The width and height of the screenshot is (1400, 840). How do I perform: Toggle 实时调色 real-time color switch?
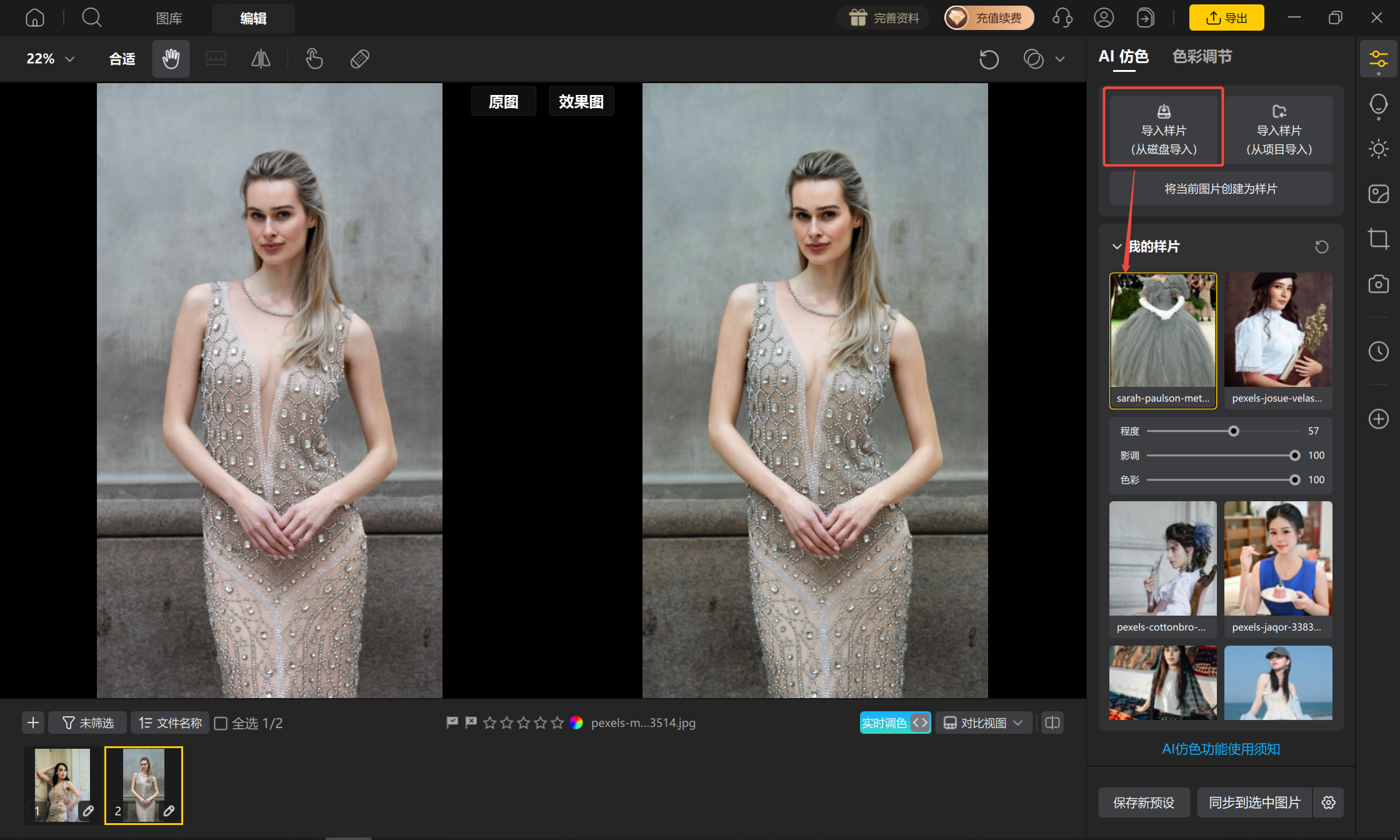tap(895, 723)
